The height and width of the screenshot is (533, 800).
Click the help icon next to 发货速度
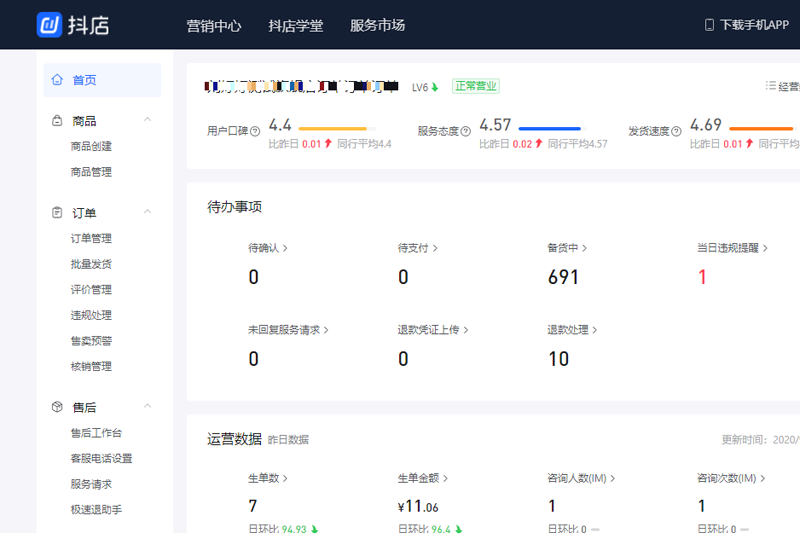point(676,131)
